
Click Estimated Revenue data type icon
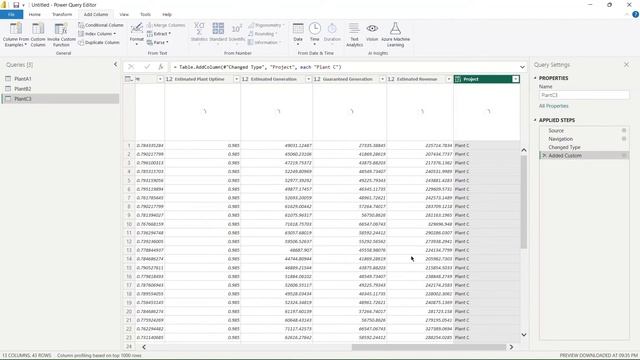coord(391,79)
